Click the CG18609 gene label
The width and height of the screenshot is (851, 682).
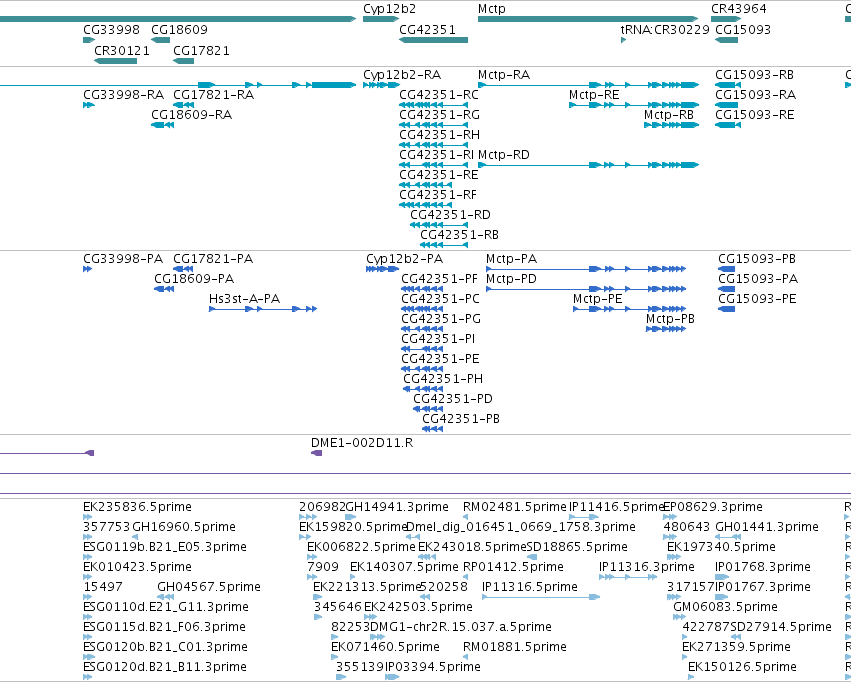pyautogui.click(x=179, y=29)
